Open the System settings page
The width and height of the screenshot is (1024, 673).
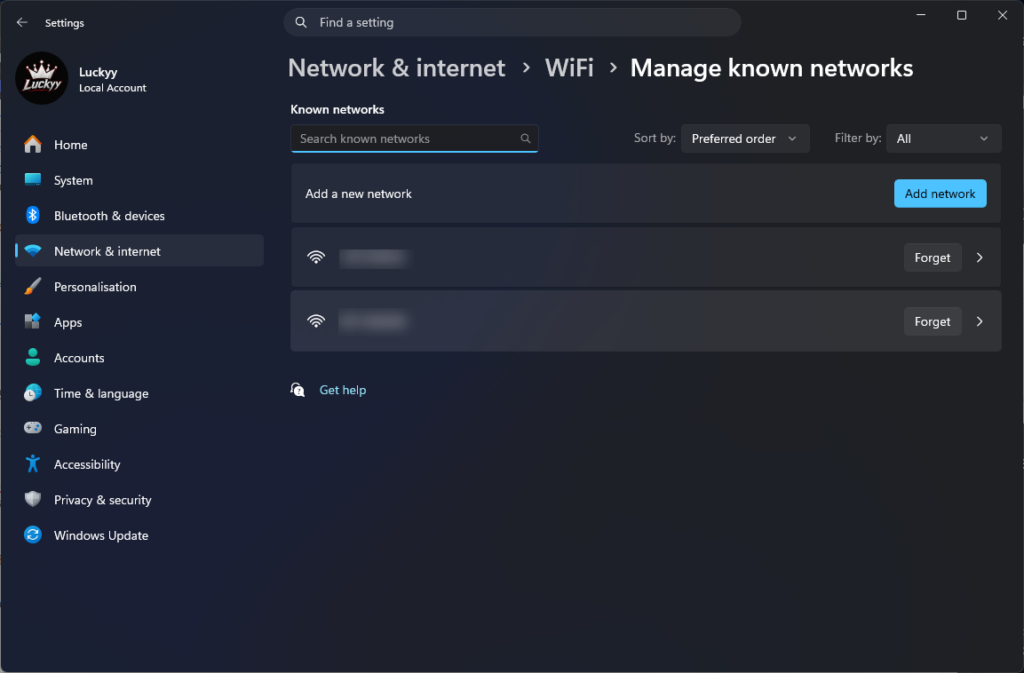[x=139, y=180]
